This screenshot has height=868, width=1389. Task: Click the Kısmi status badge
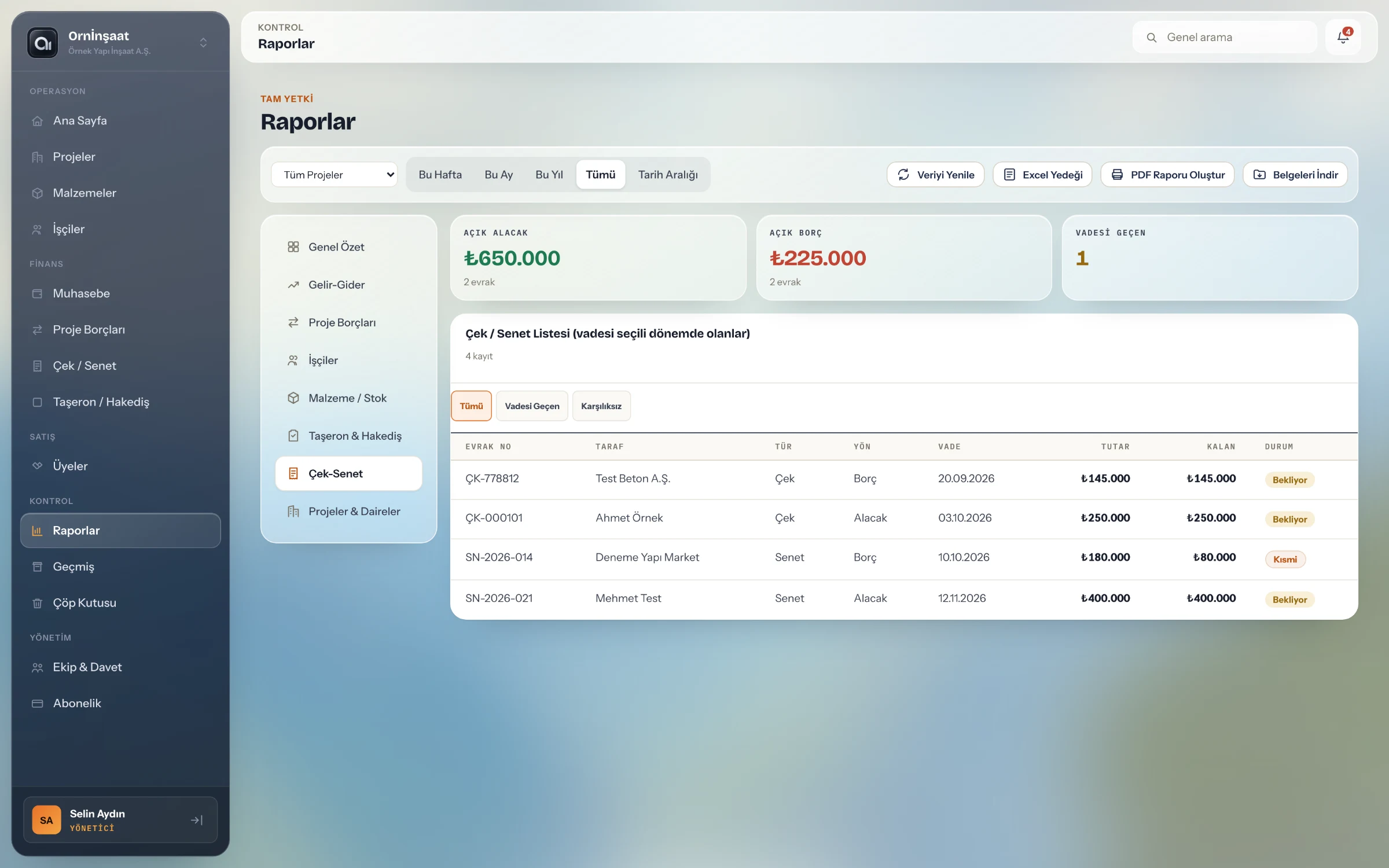click(x=1285, y=560)
